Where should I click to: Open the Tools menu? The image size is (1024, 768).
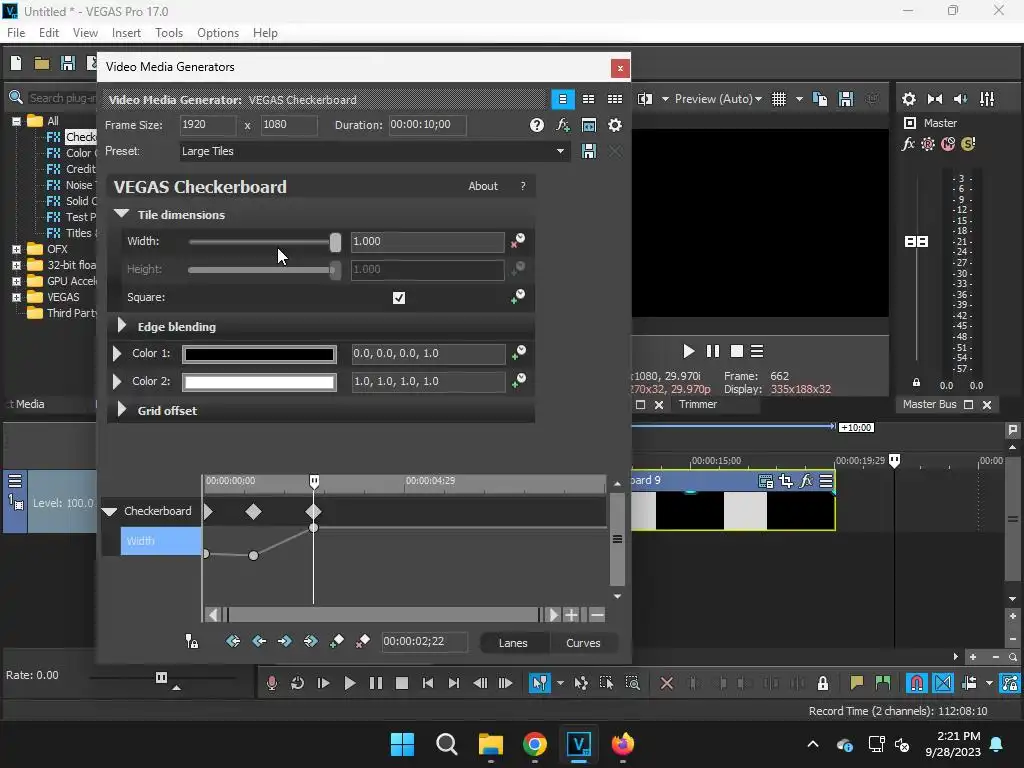[168, 33]
